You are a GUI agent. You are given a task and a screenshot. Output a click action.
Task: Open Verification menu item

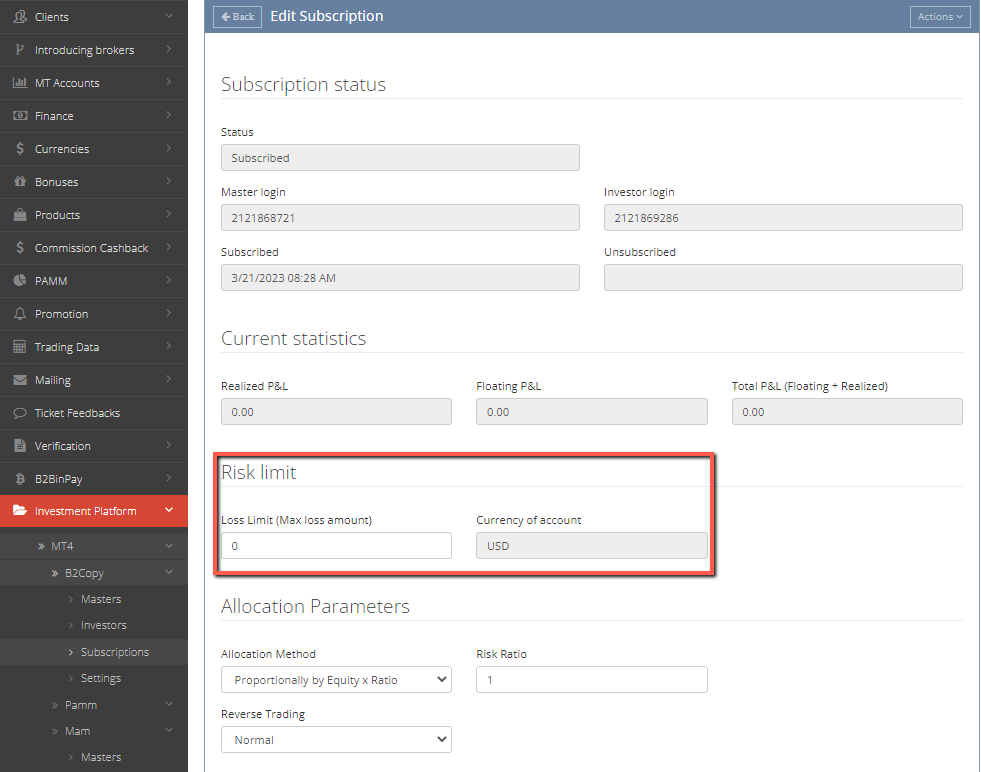(94, 446)
